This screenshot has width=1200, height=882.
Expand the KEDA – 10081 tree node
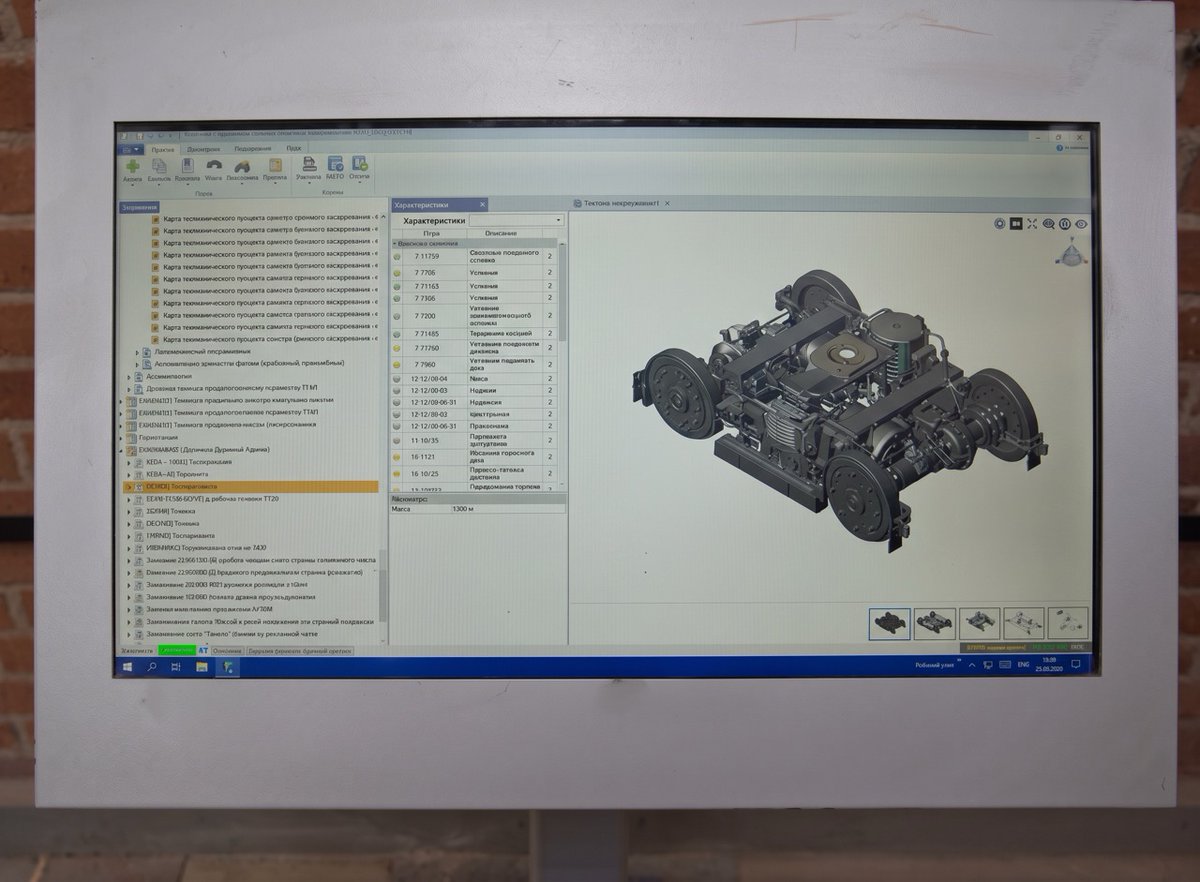(129, 463)
